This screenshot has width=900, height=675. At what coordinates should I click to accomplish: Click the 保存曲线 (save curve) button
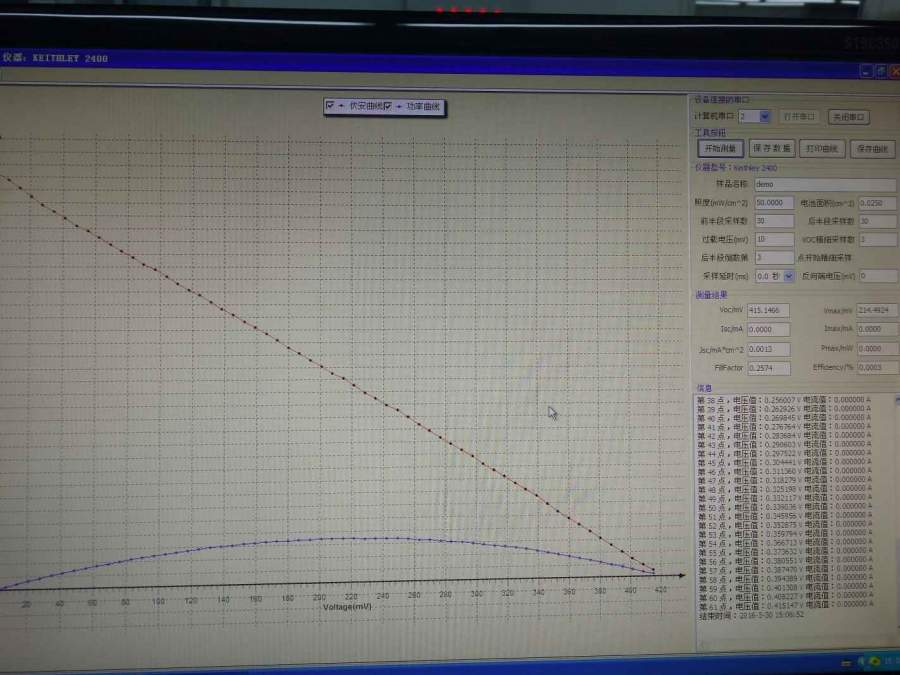click(872, 149)
